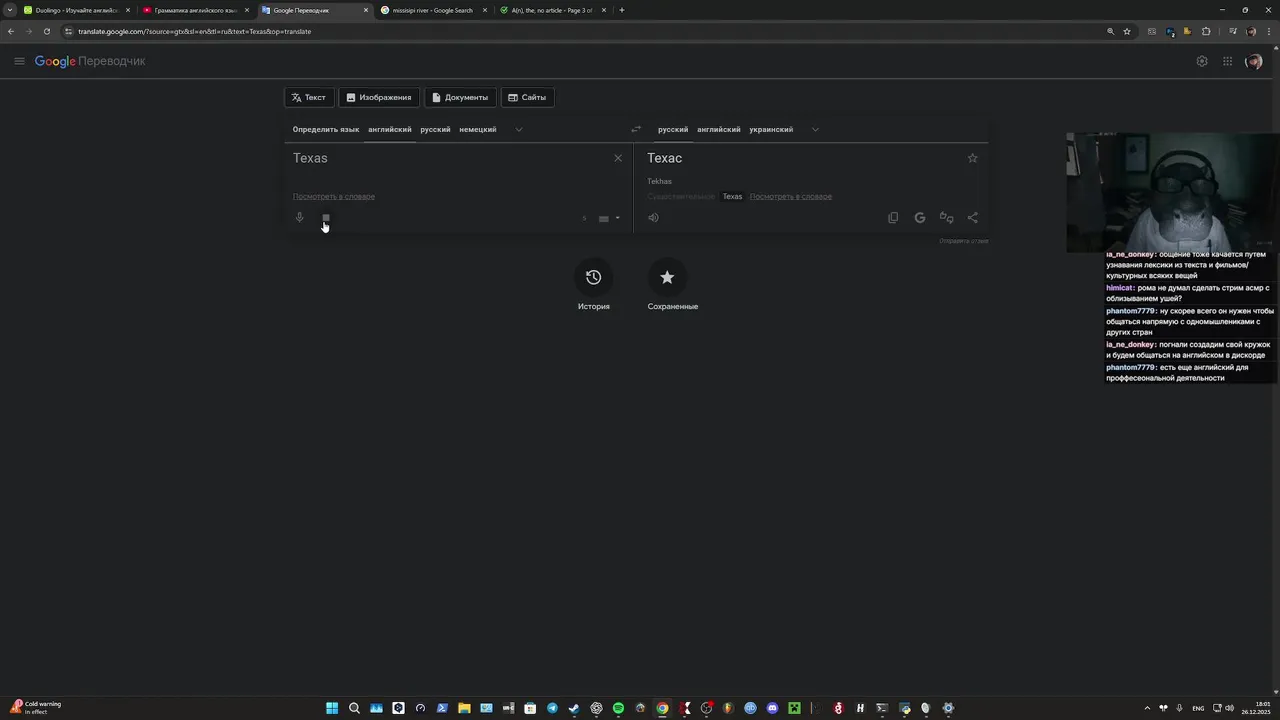Select украинский as target language
The image size is (1280, 720).
771,129
